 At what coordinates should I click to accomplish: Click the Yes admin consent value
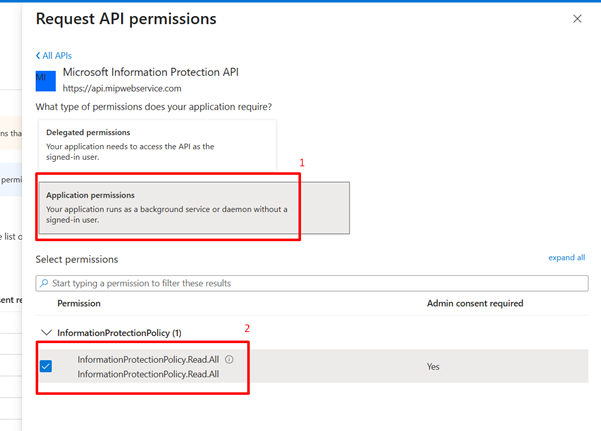433,367
